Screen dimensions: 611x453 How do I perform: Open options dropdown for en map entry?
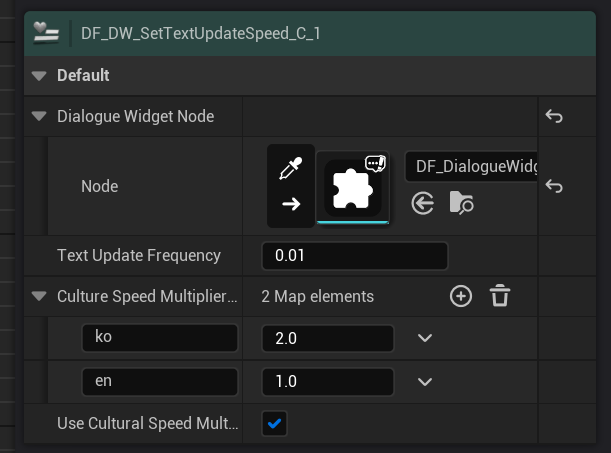tap(425, 381)
